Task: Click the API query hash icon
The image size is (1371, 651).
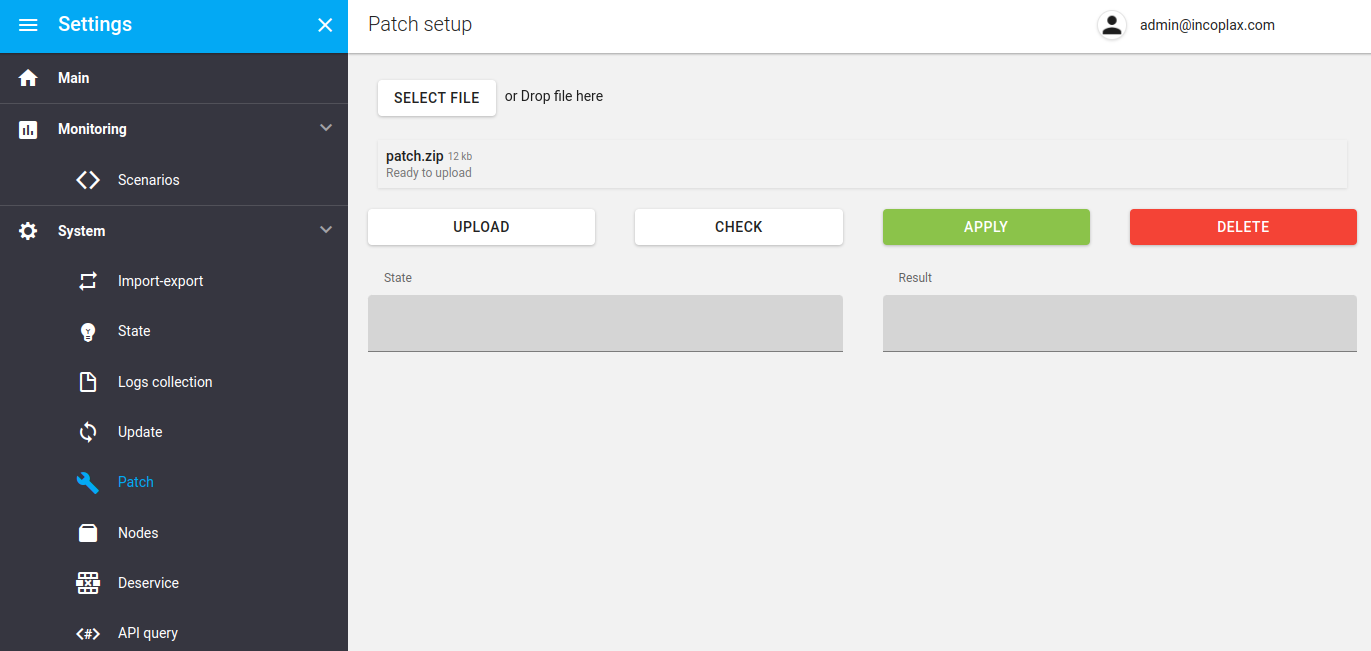Action: pos(88,633)
